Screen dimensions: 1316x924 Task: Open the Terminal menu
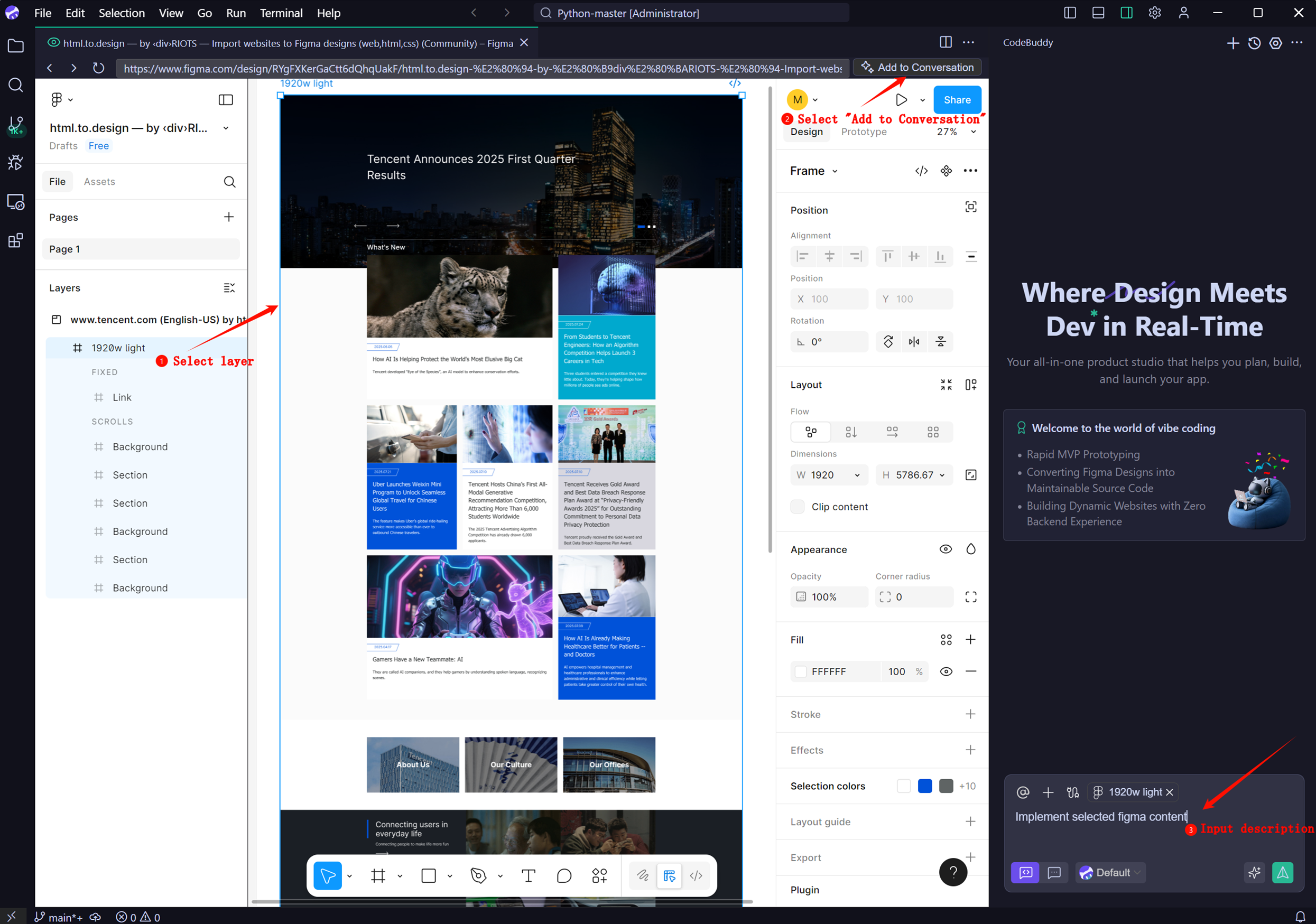281,13
